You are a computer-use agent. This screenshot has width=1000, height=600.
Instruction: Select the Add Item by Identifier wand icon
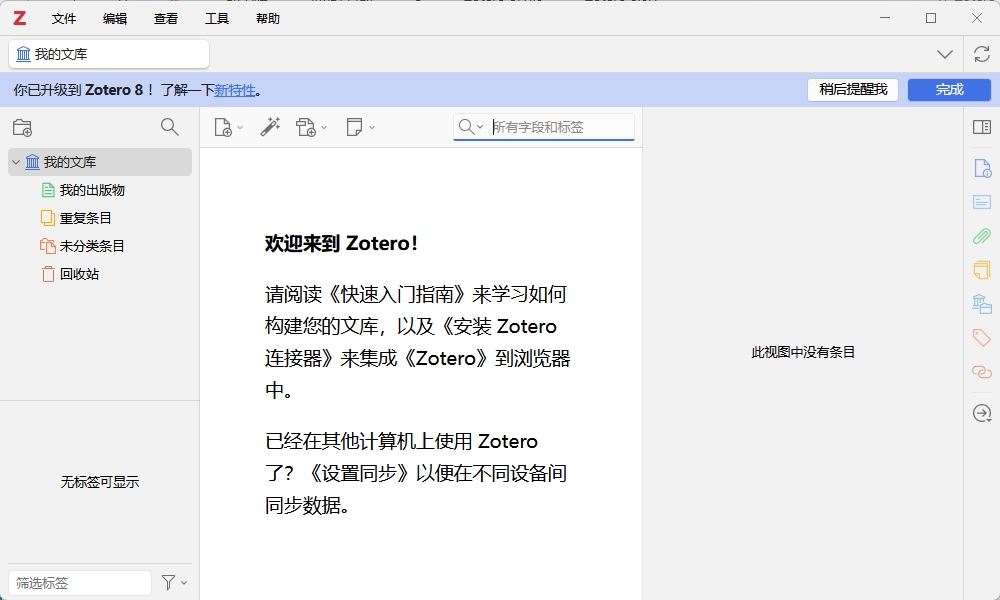pos(270,127)
